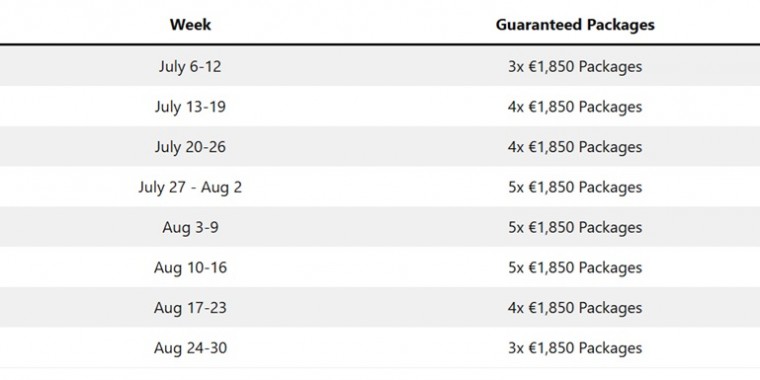This screenshot has width=760, height=380.
Task: Click the dark divider line under headers
Action: 380,45
